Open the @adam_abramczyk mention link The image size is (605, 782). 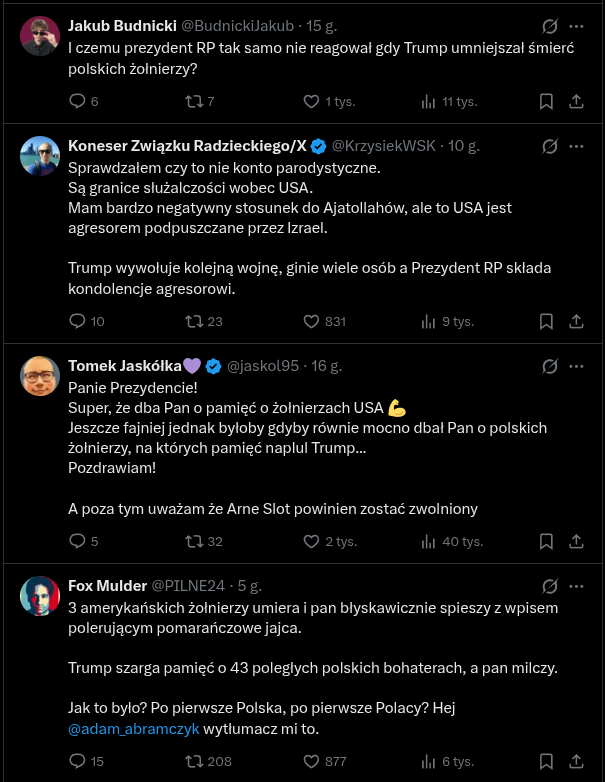click(x=133, y=729)
